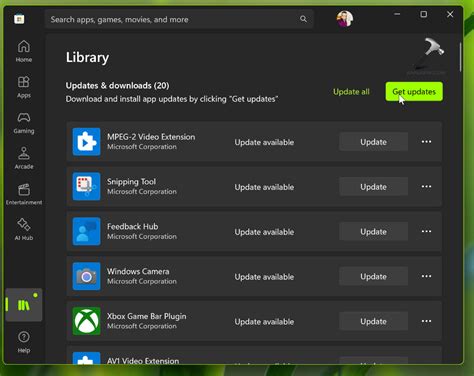This screenshot has width=474, height=376.
Task: Click the Feedback Hub app icon
Action: 86,231
